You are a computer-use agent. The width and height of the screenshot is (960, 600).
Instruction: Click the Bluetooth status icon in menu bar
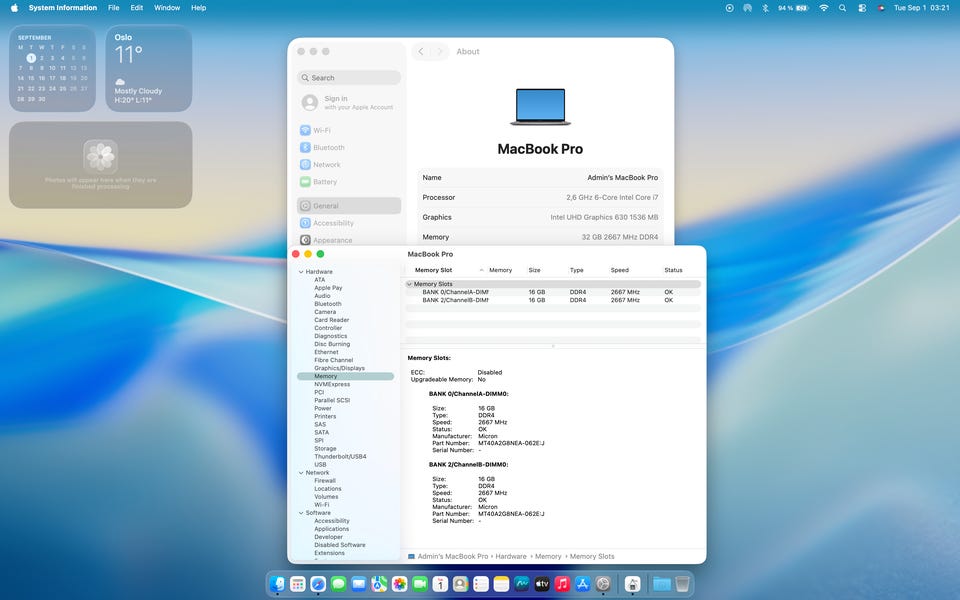tap(765, 8)
